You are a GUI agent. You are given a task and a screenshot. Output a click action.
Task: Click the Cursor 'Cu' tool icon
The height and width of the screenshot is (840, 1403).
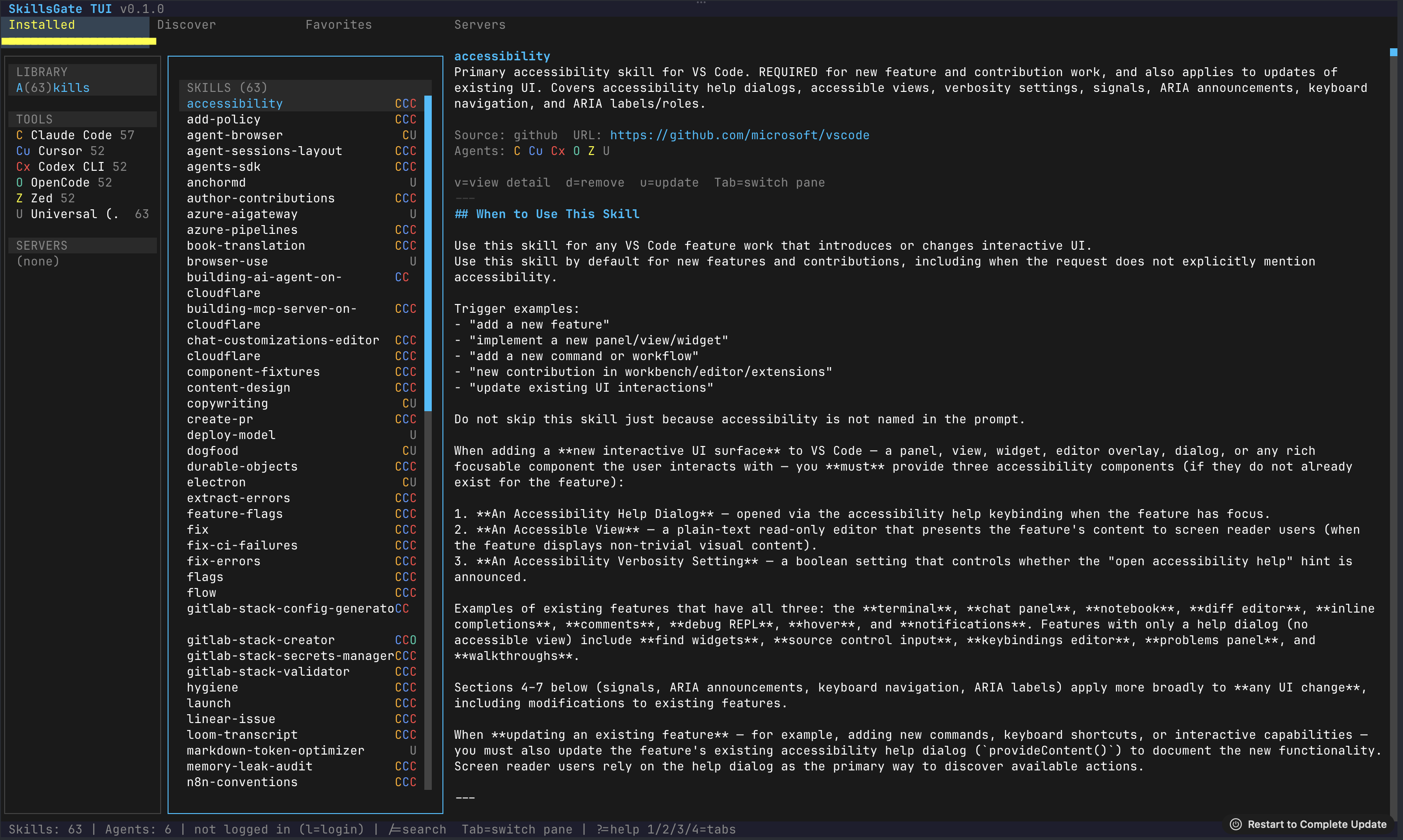[23, 151]
